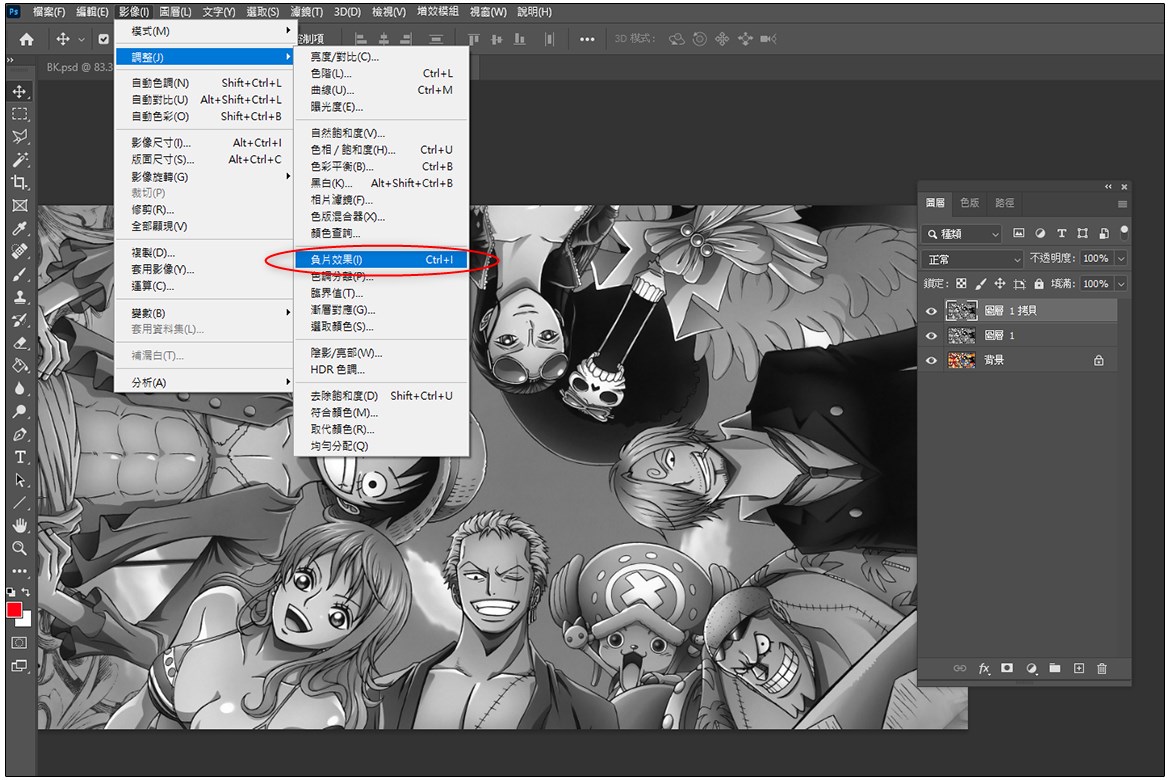Expand the 影像旋轉(G) submenu

click(203, 176)
